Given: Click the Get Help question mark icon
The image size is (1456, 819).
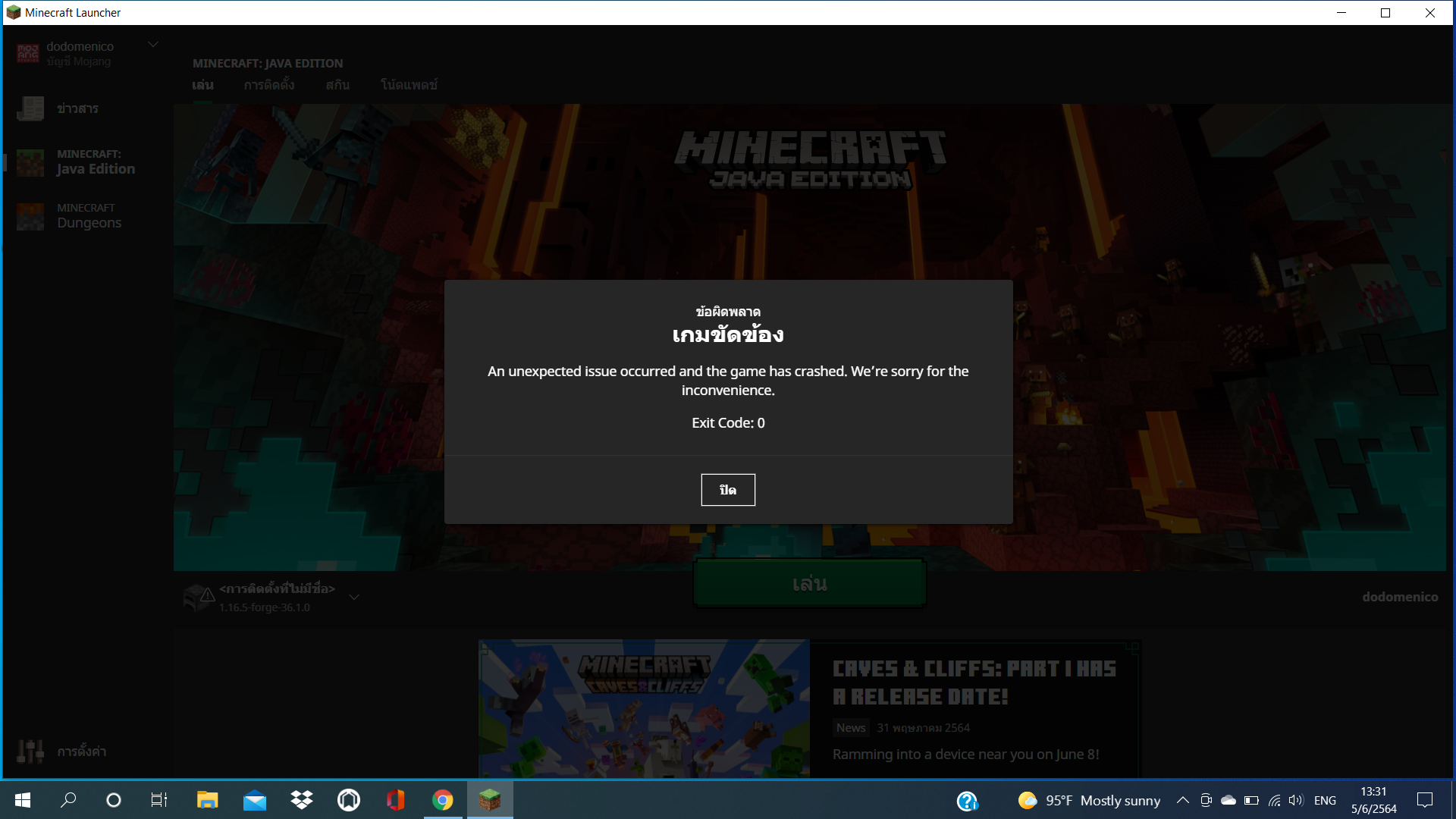Looking at the screenshot, I should point(967,801).
